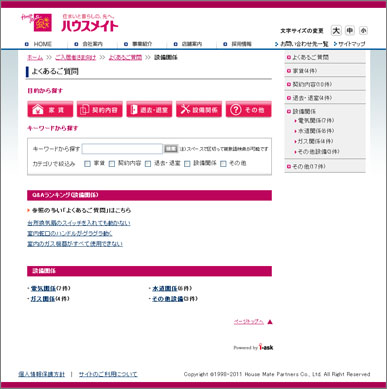The width and height of the screenshot is (387, 389).
Task: Open sidebar 退去・退室(4件) item
Action: coord(325,98)
